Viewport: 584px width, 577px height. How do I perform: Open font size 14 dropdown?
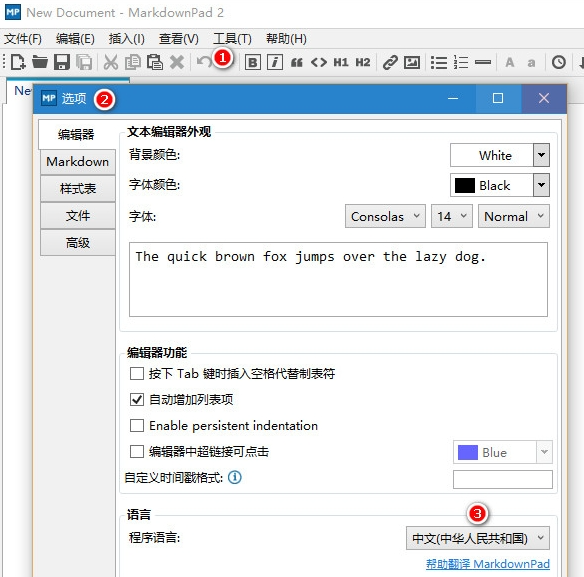click(452, 216)
